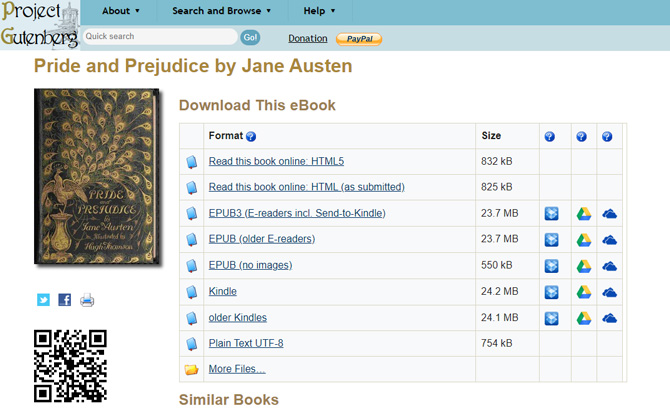Save the older Kindles file to OneDrive
670x412 pixels.
point(609,318)
